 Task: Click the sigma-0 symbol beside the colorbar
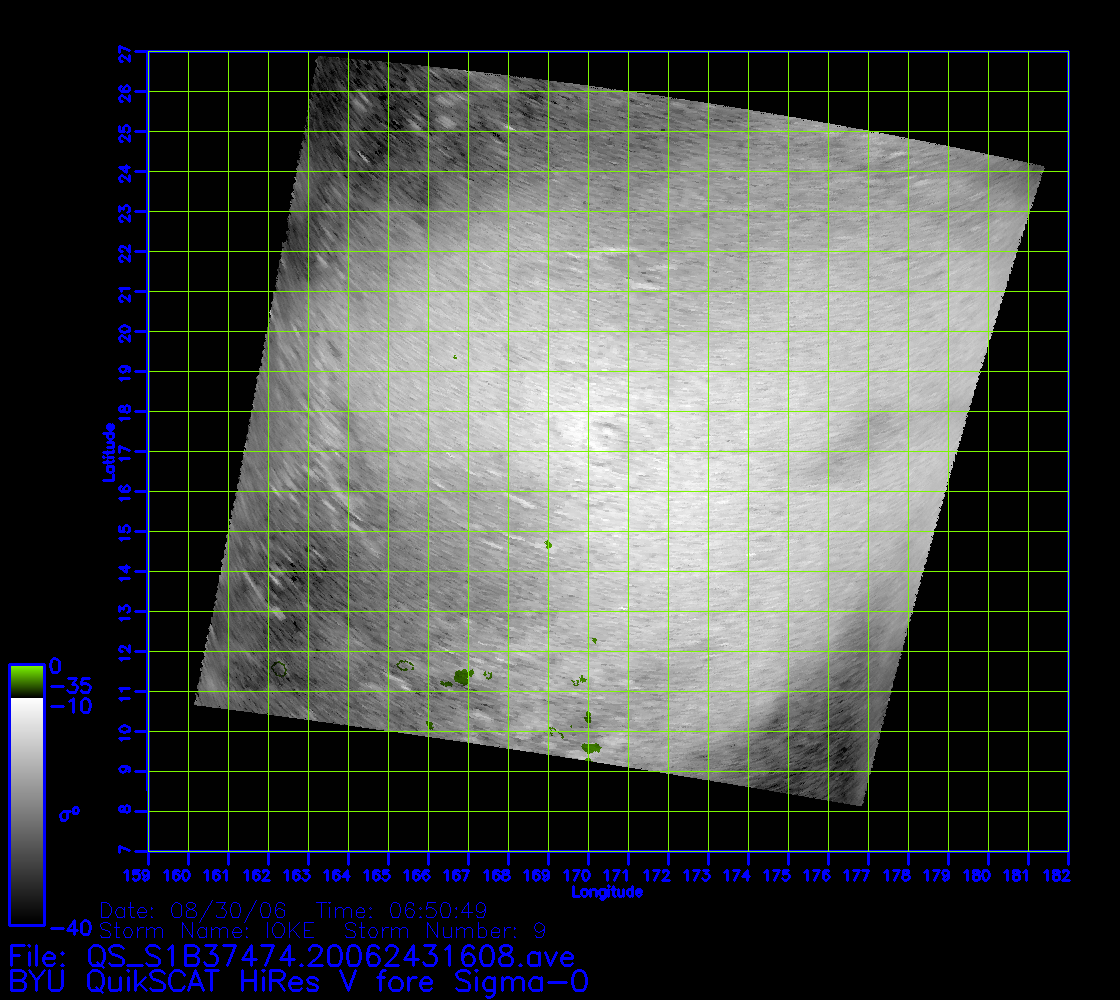tap(69, 814)
